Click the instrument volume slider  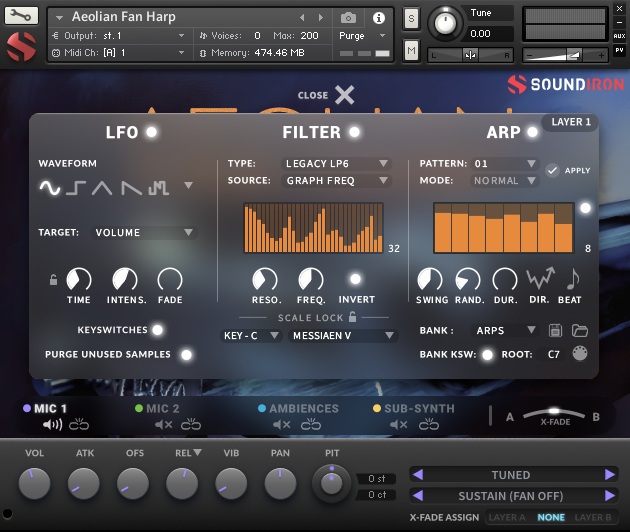(565, 55)
